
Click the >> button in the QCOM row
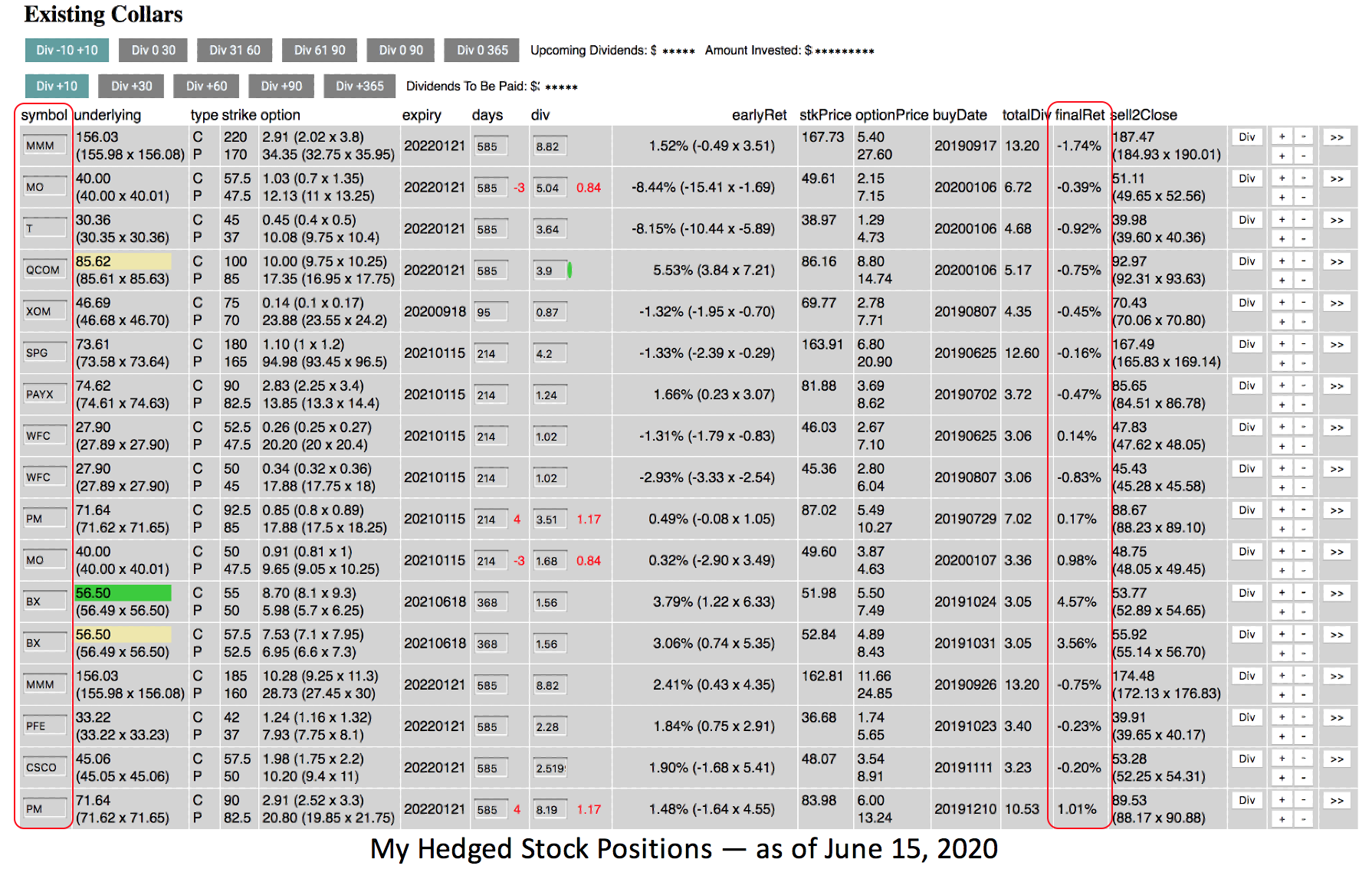tap(1337, 261)
